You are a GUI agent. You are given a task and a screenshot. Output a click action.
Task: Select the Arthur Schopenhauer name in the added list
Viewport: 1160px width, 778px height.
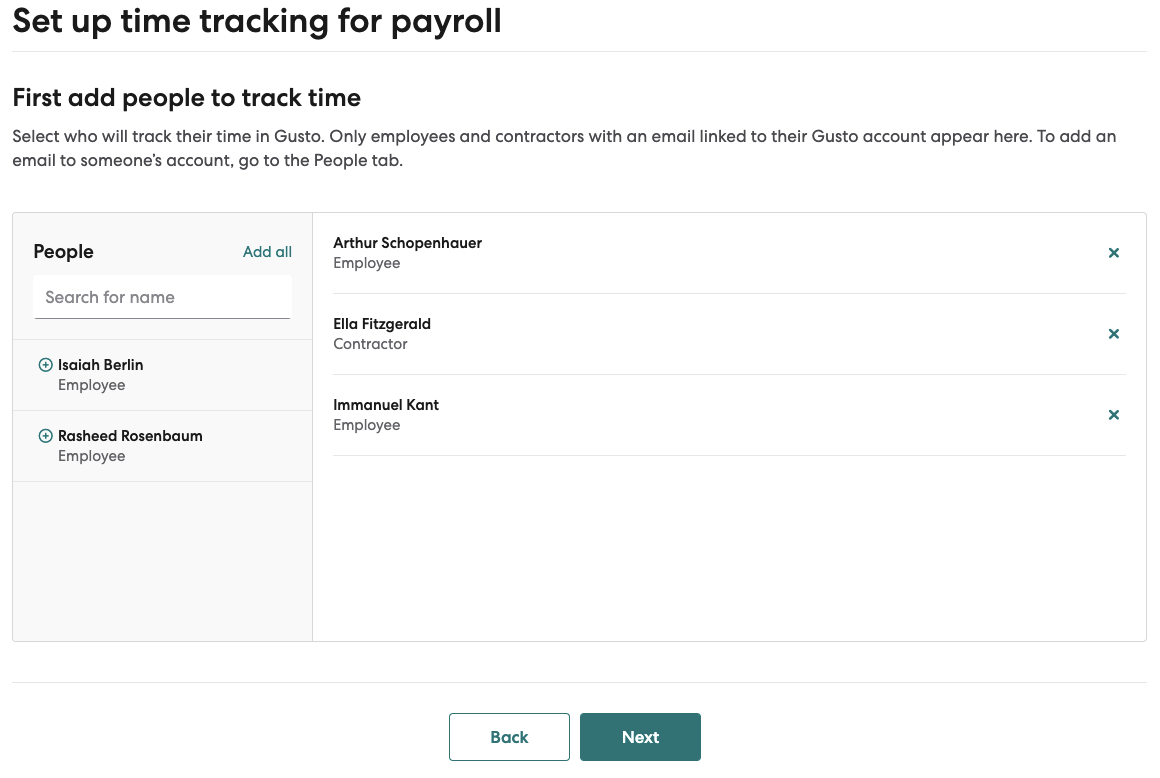(407, 243)
